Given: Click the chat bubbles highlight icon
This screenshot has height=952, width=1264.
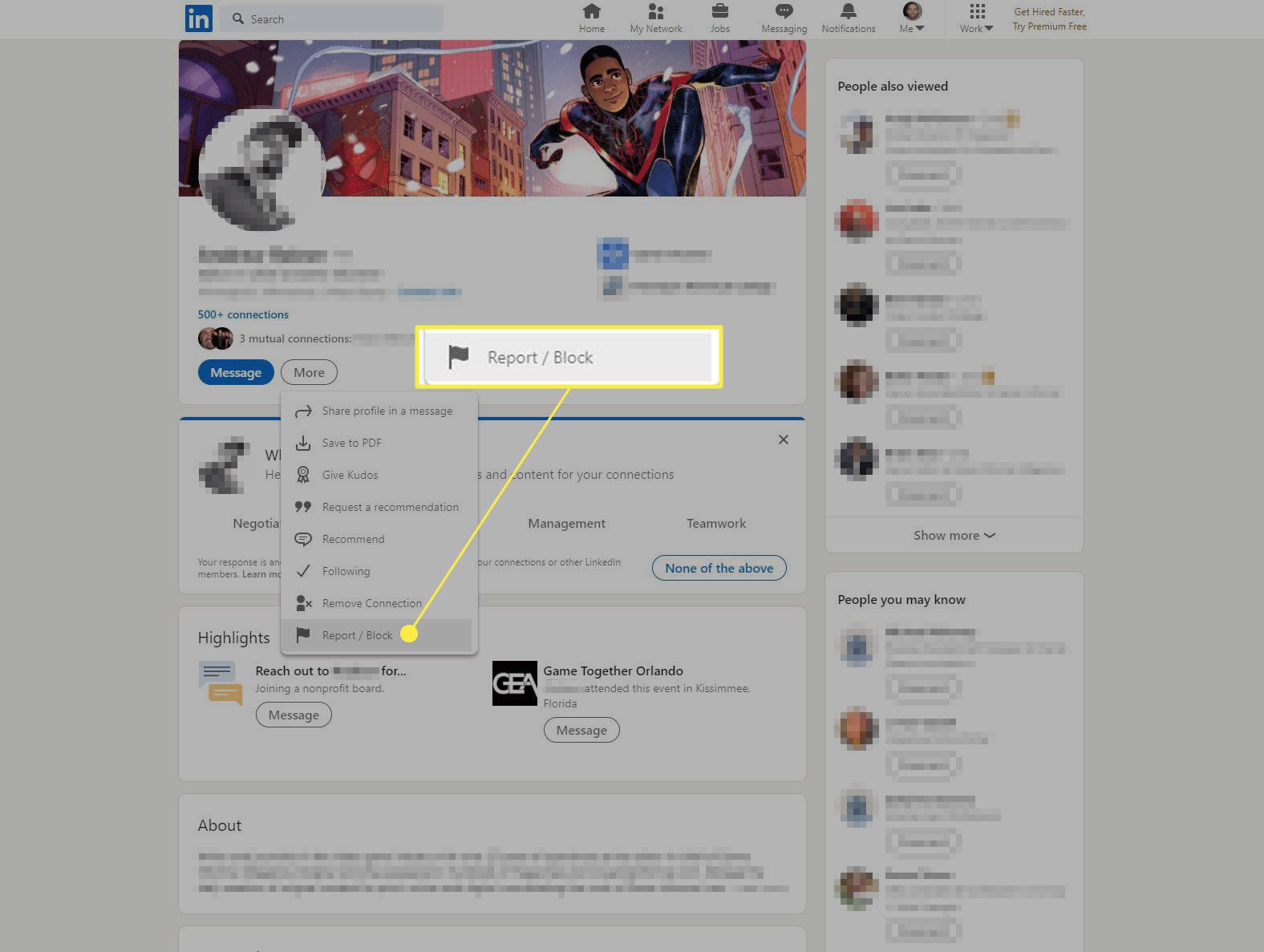Looking at the screenshot, I should tap(221, 683).
